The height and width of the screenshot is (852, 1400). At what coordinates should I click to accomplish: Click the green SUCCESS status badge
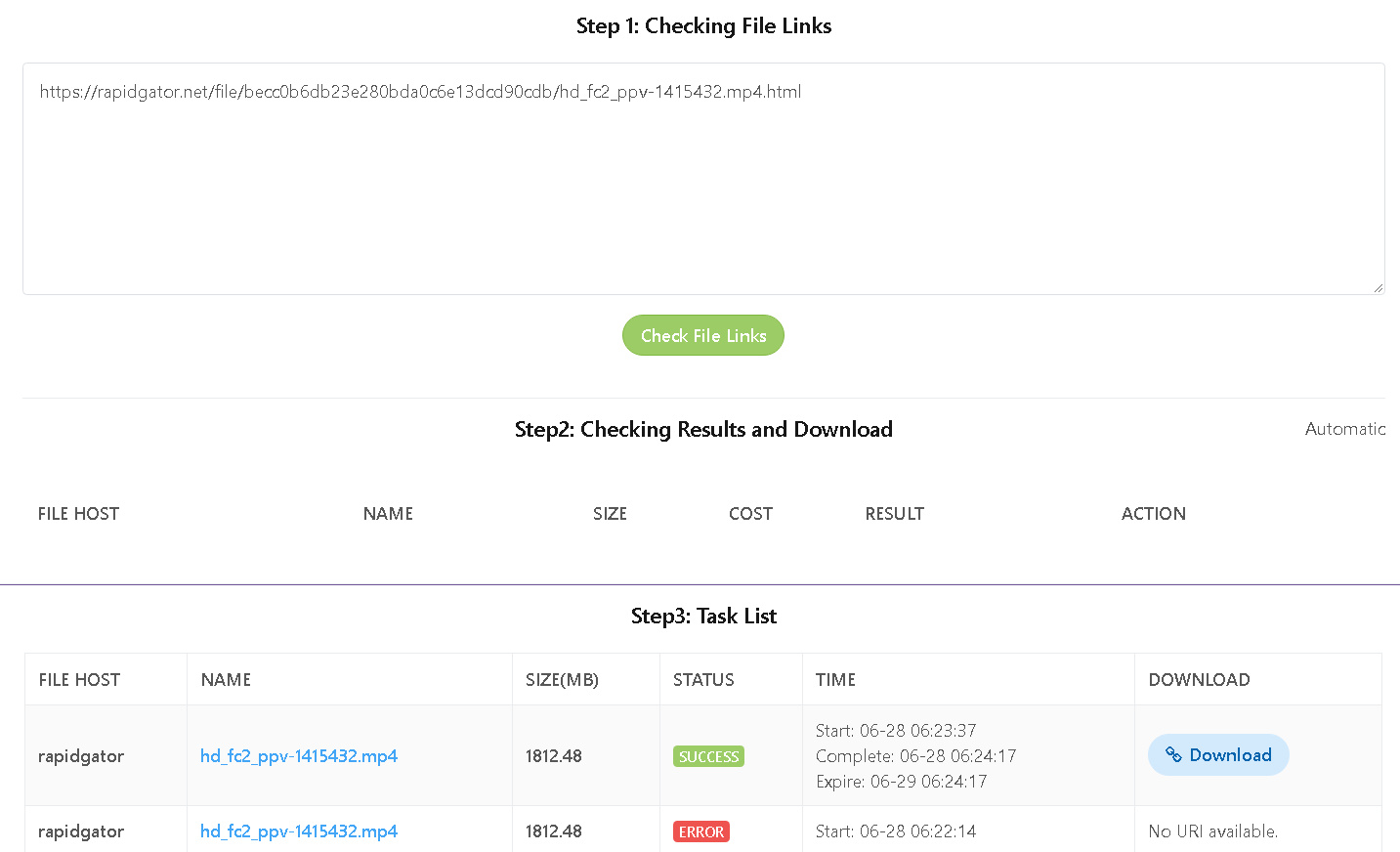click(708, 756)
